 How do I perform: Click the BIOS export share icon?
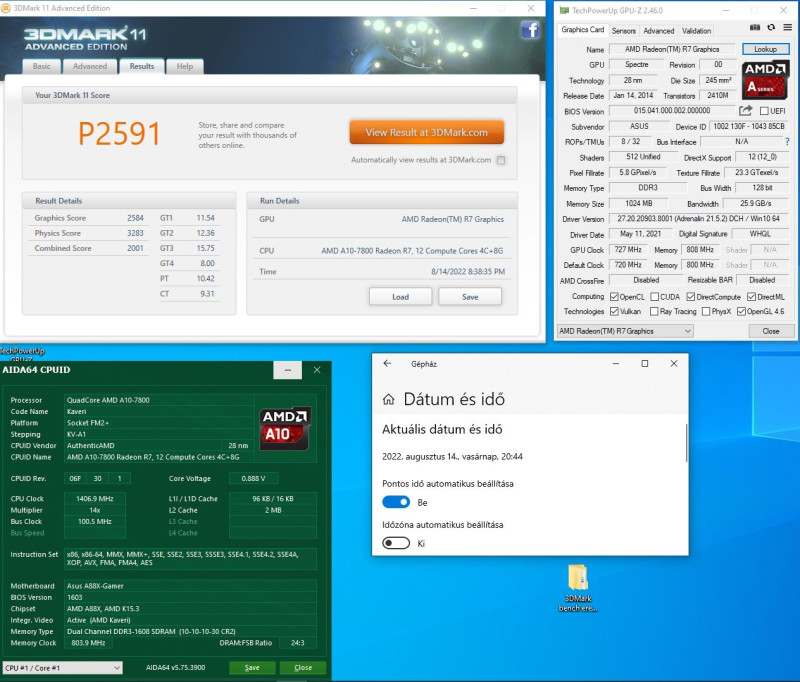pyautogui.click(x=745, y=110)
